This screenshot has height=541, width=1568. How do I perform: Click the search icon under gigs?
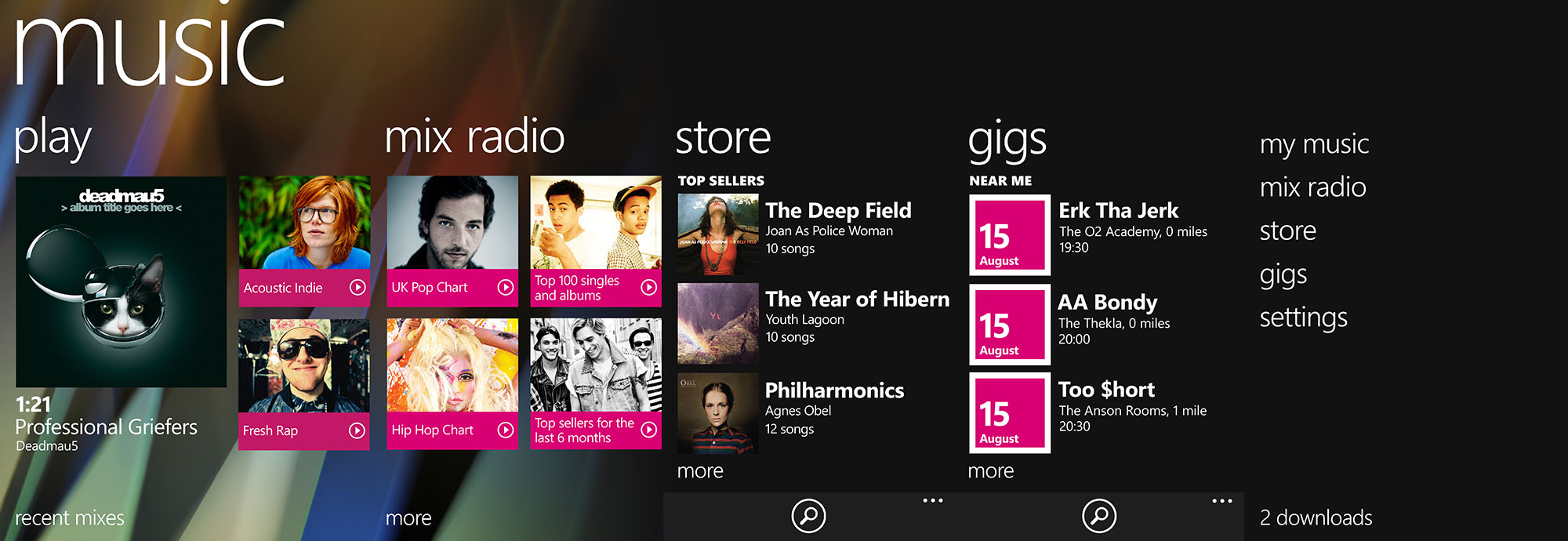coord(1099,516)
